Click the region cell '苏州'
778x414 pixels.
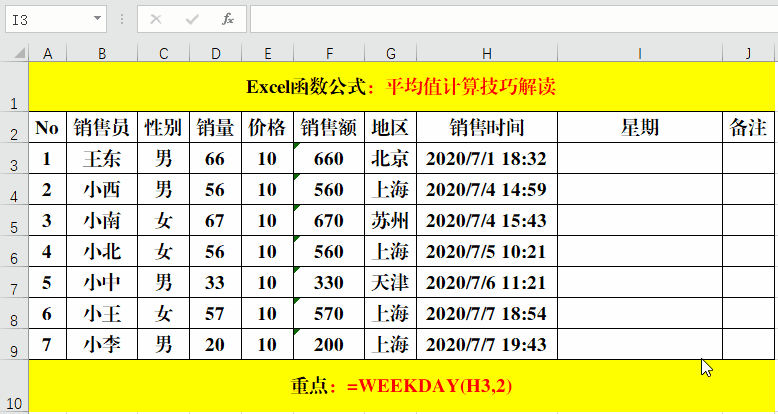[x=390, y=220]
